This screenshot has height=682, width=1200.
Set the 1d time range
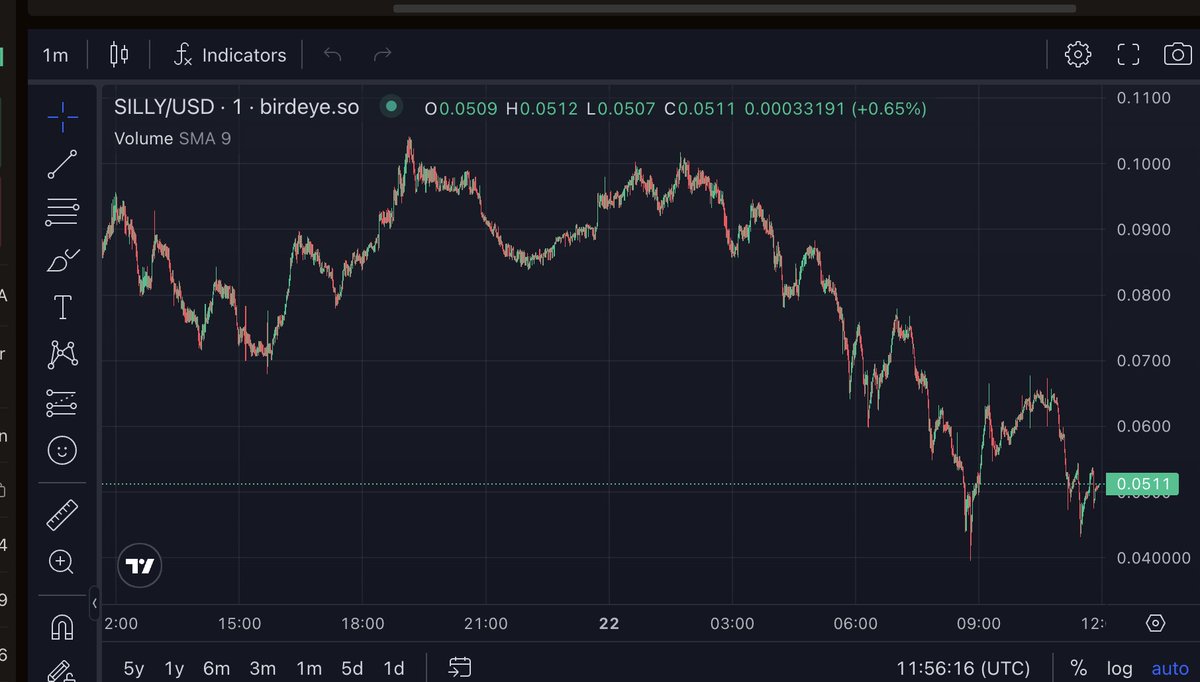pos(394,668)
